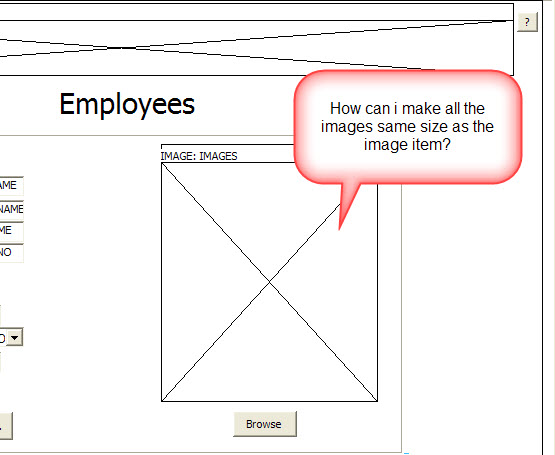Open the combo box dropdown arrow
This screenshot has height=455, width=555.
point(15,337)
